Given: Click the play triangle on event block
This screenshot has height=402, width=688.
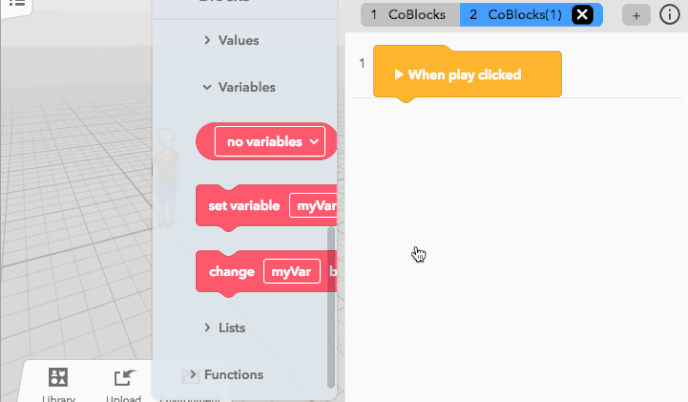Looking at the screenshot, I should [398, 75].
